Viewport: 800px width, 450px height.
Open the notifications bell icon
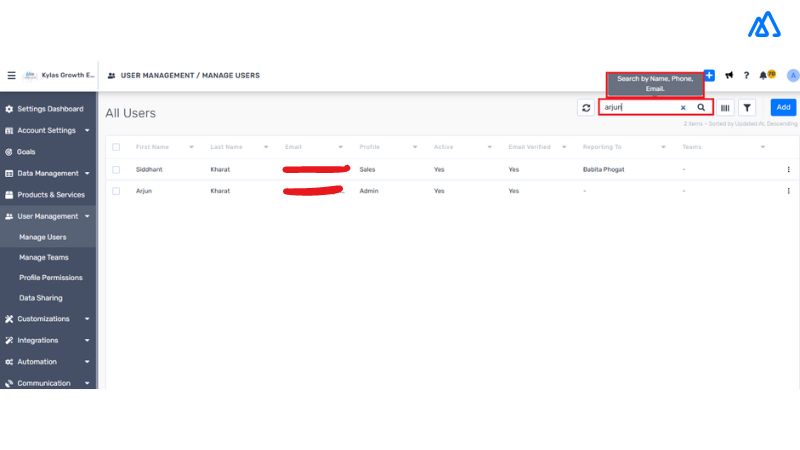pos(763,76)
